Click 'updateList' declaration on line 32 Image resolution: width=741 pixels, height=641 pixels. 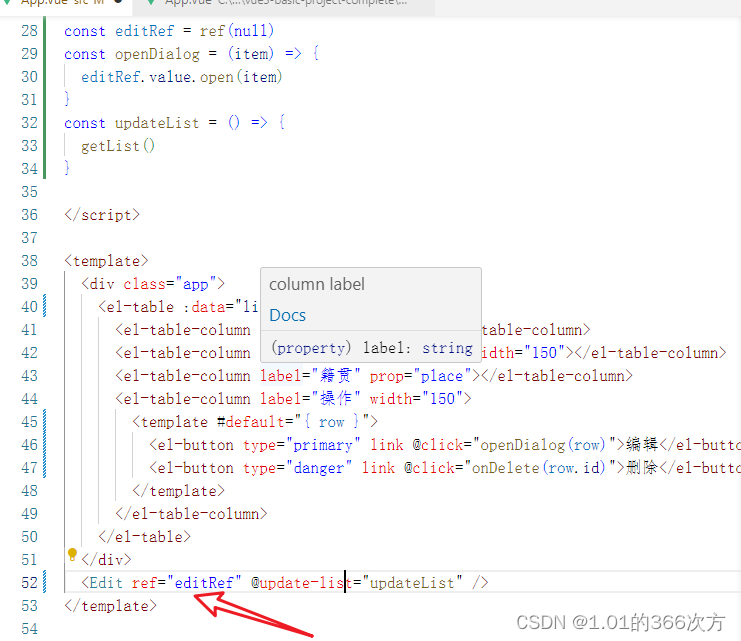[157, 123]
